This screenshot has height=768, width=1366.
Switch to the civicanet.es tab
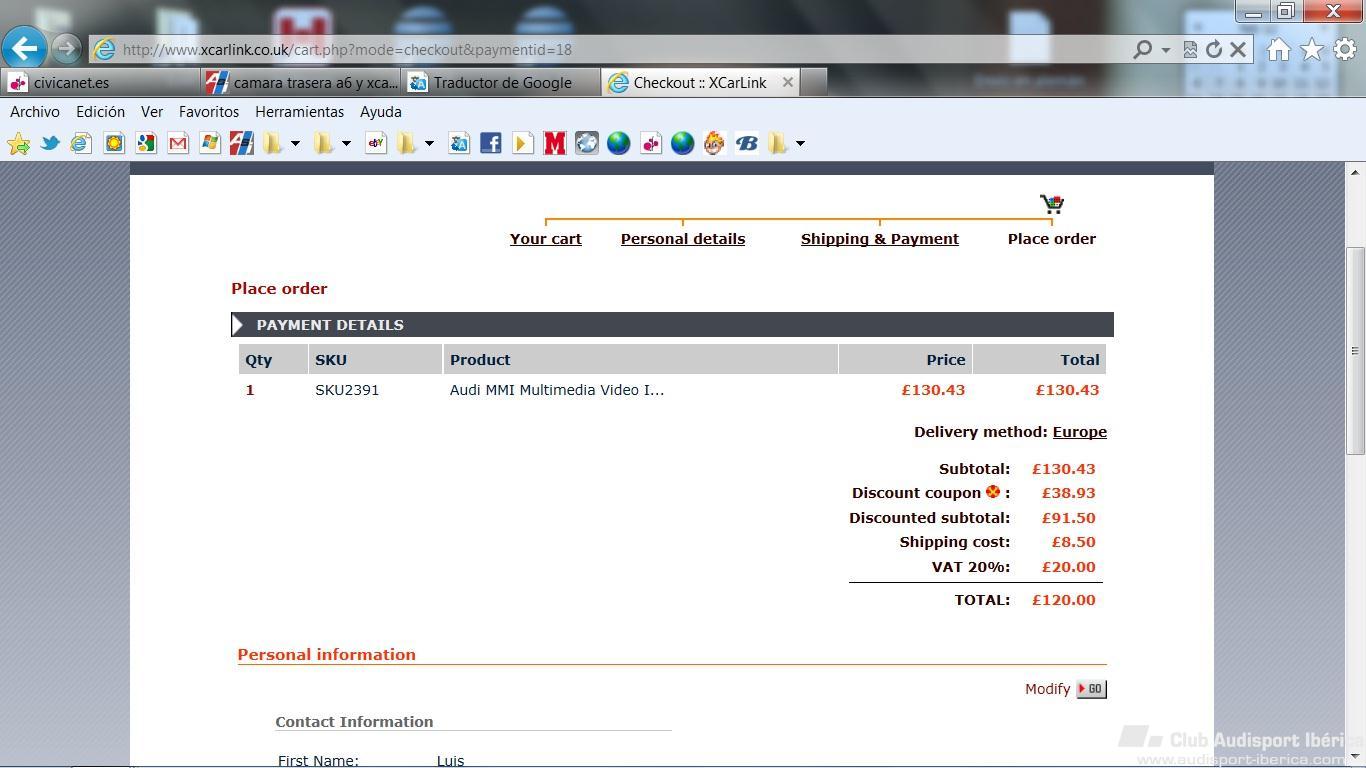pyautogui.click(x=100, y=82)
